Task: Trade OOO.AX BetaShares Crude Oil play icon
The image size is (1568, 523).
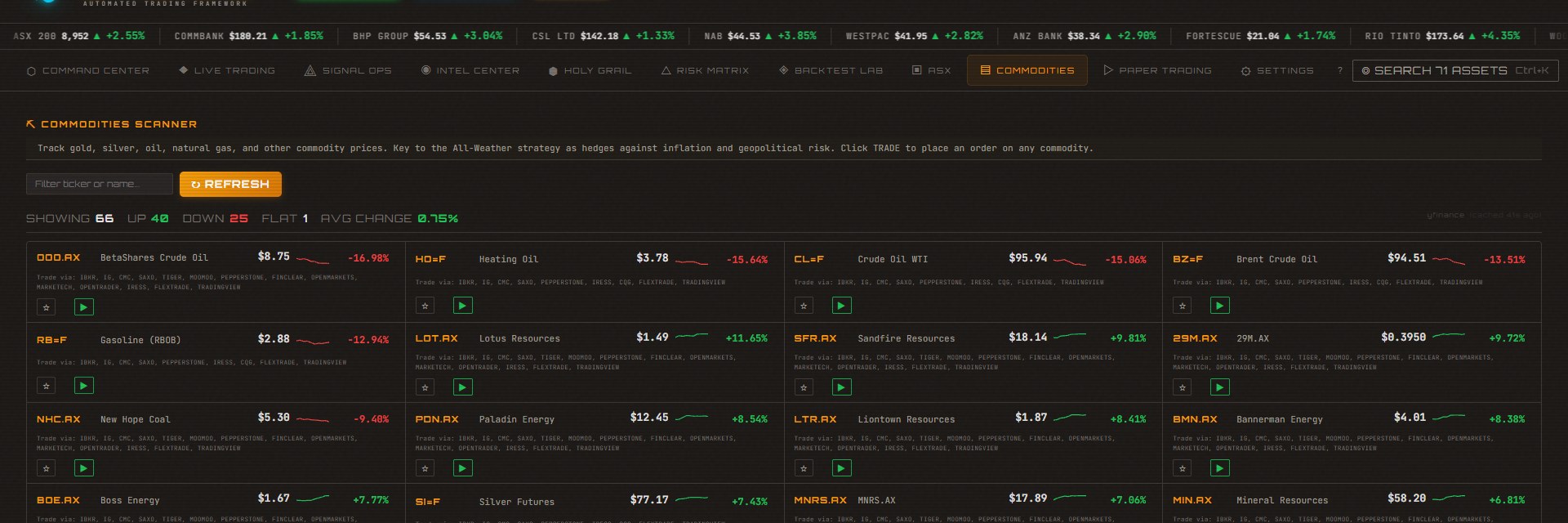Action: tap(84, 307)
